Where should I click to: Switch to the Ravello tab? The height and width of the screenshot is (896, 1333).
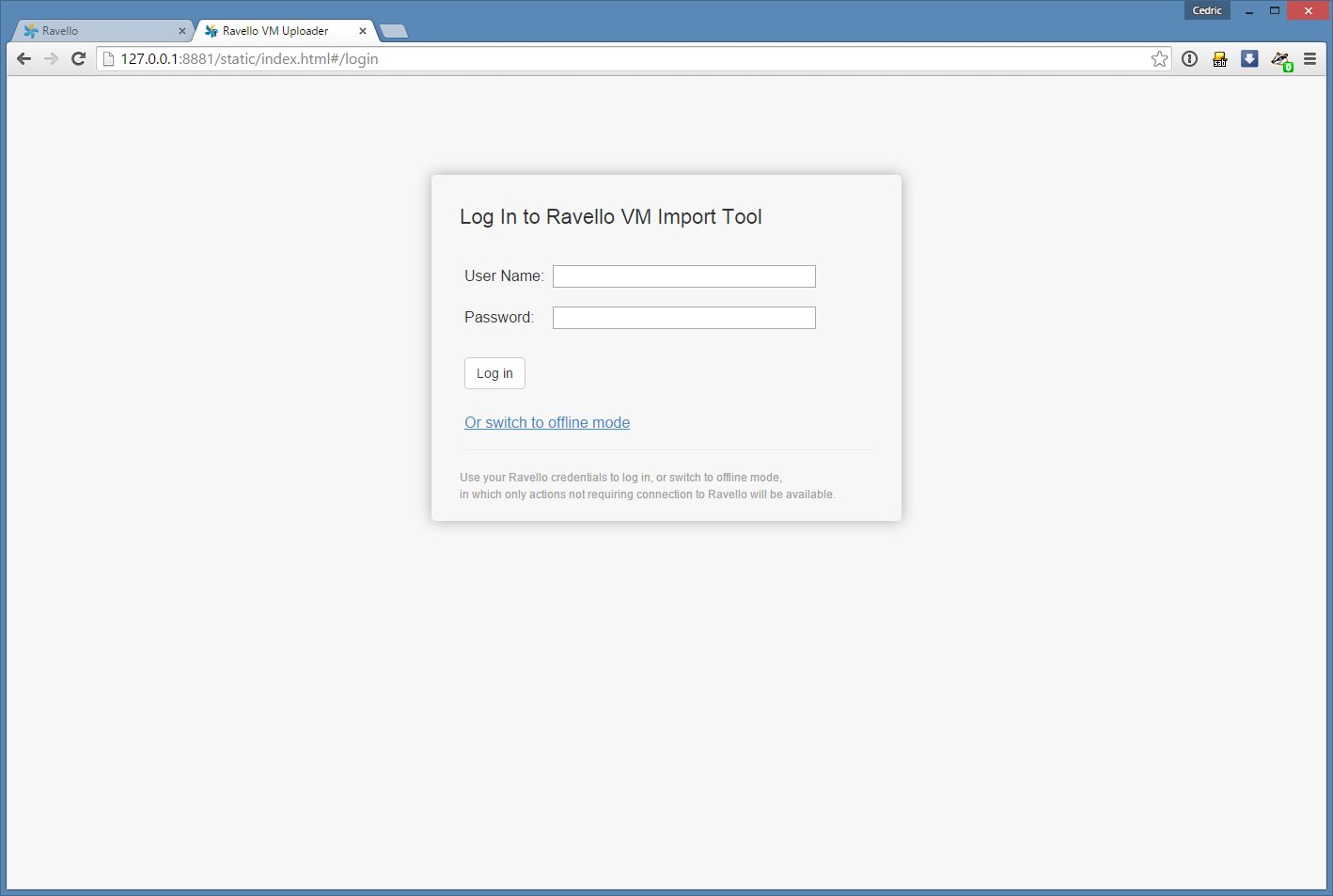point(102,31)
